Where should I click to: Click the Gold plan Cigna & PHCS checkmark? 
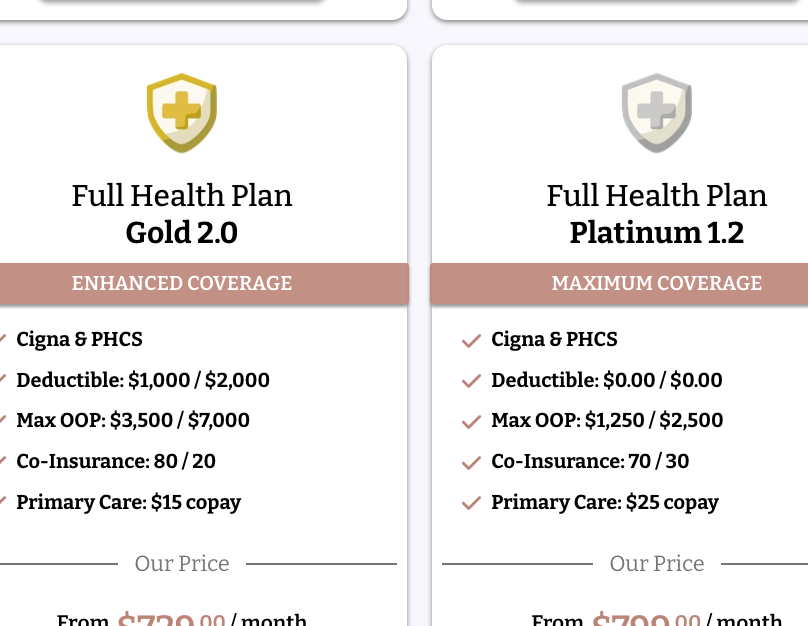tap(3, 341)
